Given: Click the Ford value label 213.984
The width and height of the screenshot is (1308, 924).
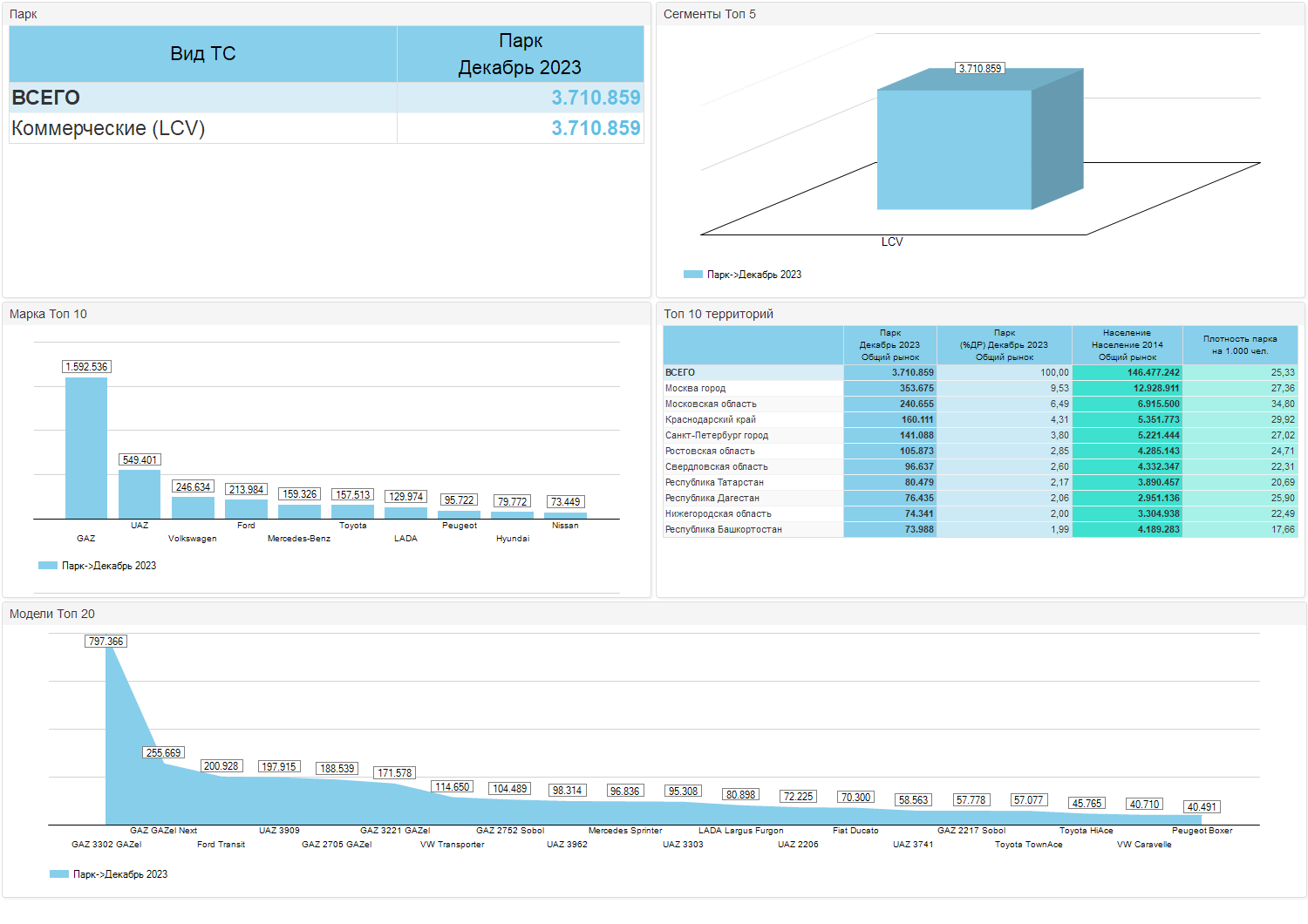Looking at the screenshot, I should [x=246, y=490].
